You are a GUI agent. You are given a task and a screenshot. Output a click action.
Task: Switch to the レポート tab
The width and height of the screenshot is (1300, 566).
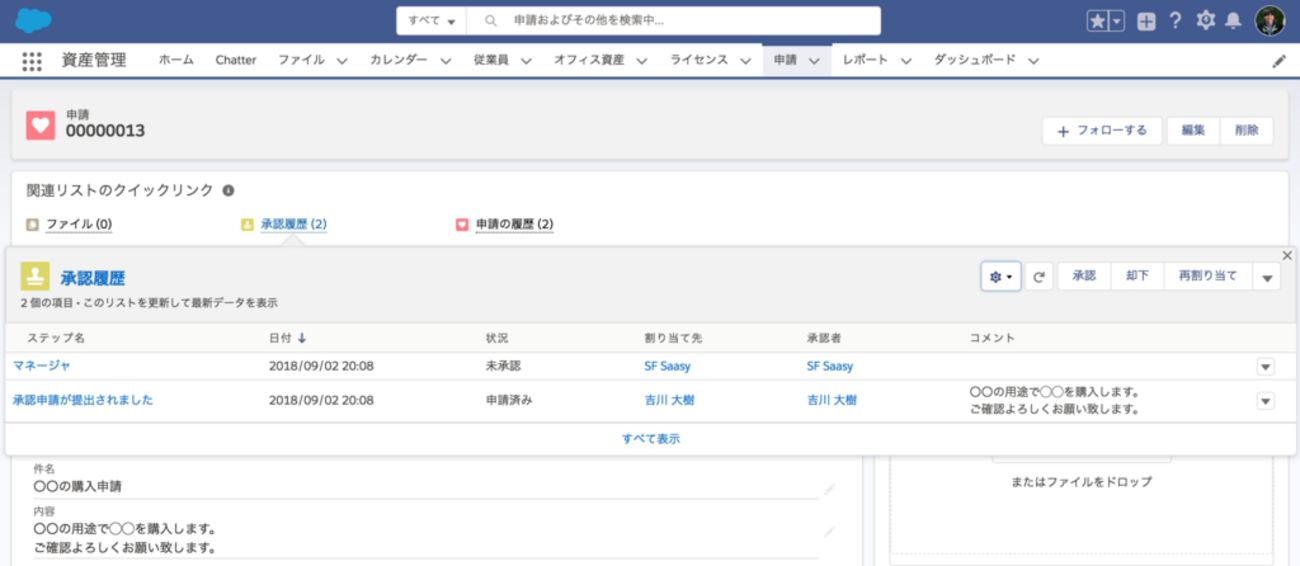pos(865,60)
